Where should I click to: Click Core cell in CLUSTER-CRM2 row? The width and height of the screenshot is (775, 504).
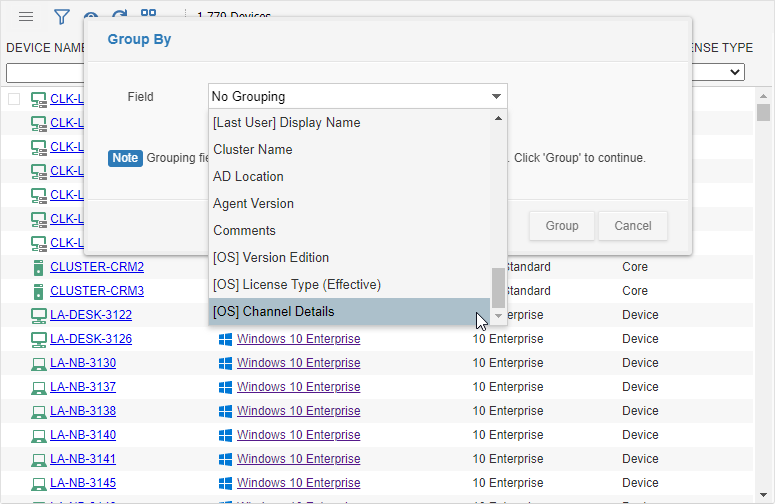tap(635, 267)
